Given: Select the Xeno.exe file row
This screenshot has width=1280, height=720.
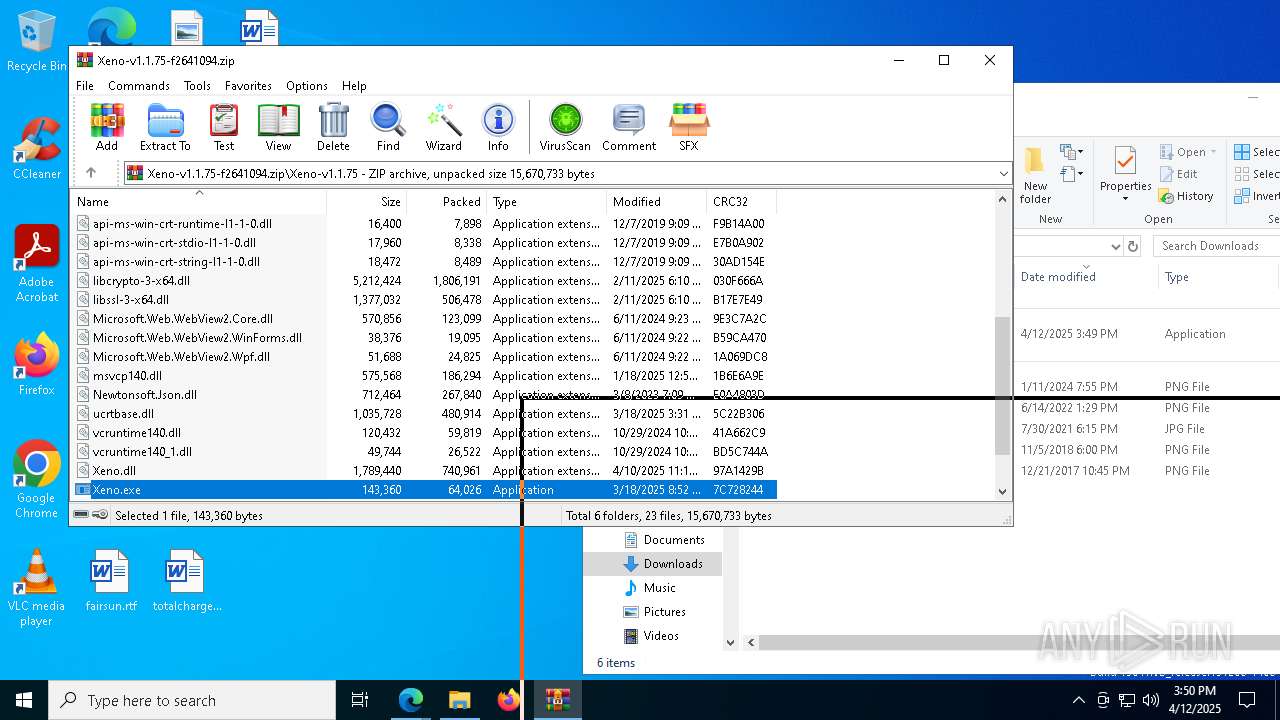Looking at the screenshot, I should 424,490.
